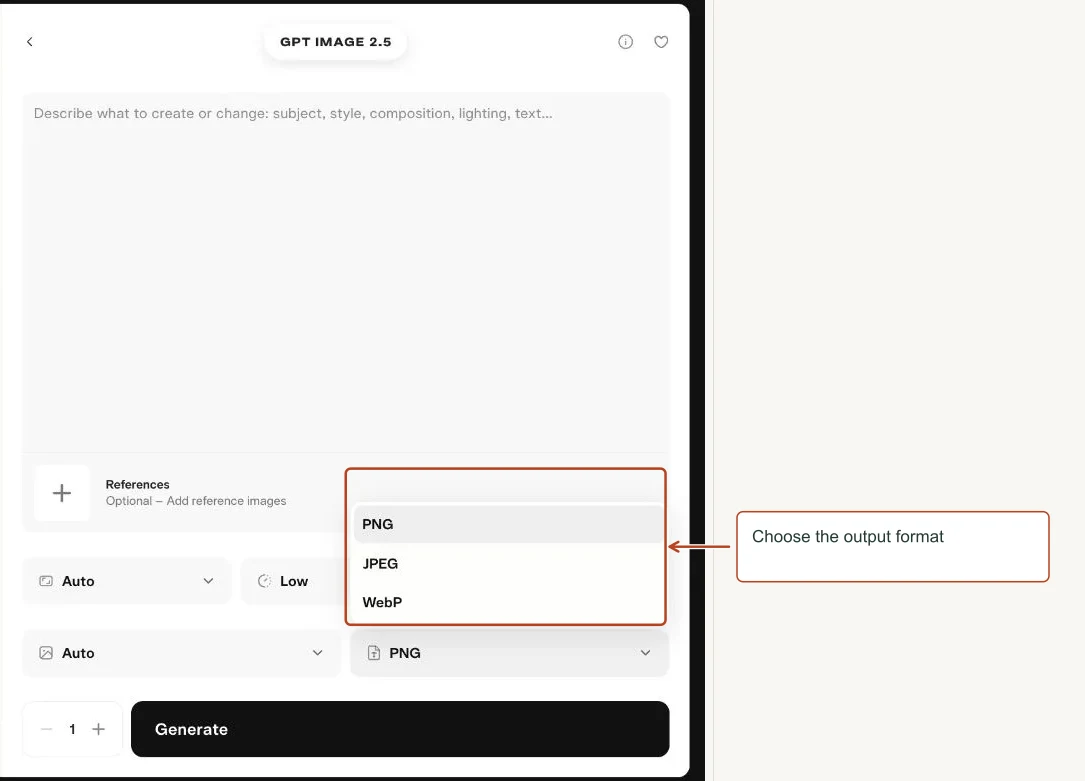Add a reference image with the plus tile
1085x781 pixels.
point(62,493)
